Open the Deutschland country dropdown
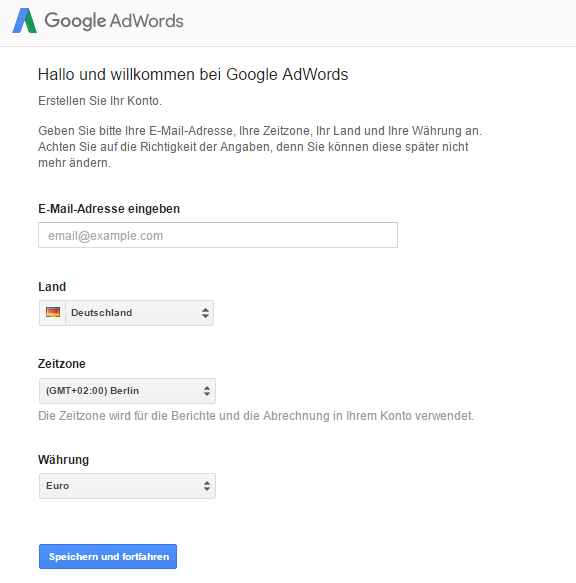The width and height of the screenshot is (576, 583). (x=126, y=313)
